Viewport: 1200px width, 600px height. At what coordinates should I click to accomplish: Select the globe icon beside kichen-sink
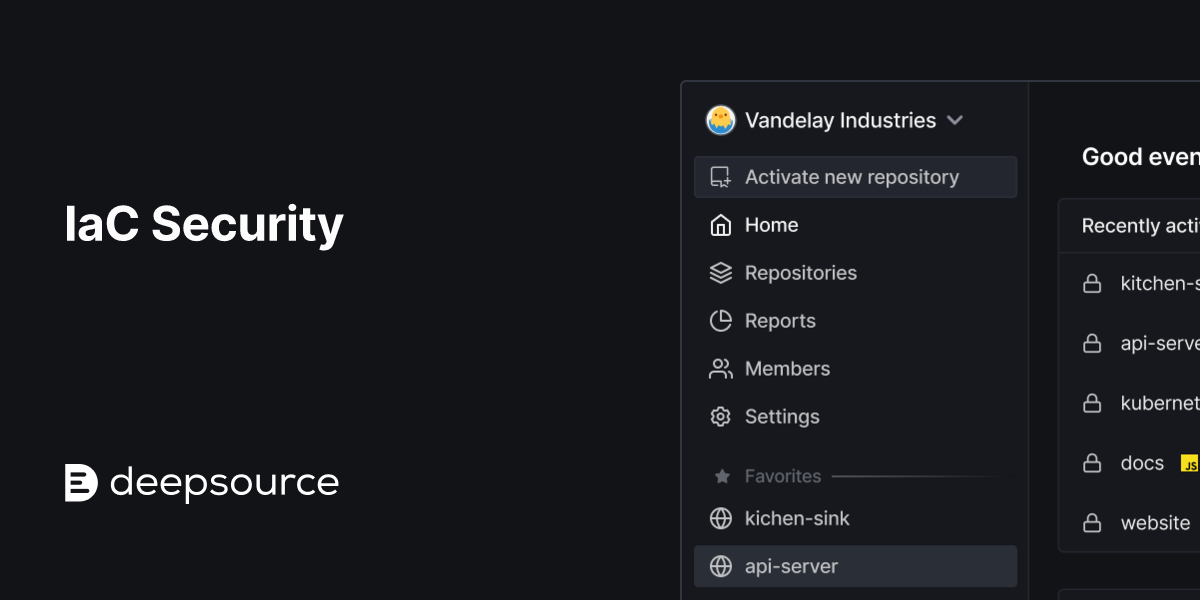pos(719,518)
